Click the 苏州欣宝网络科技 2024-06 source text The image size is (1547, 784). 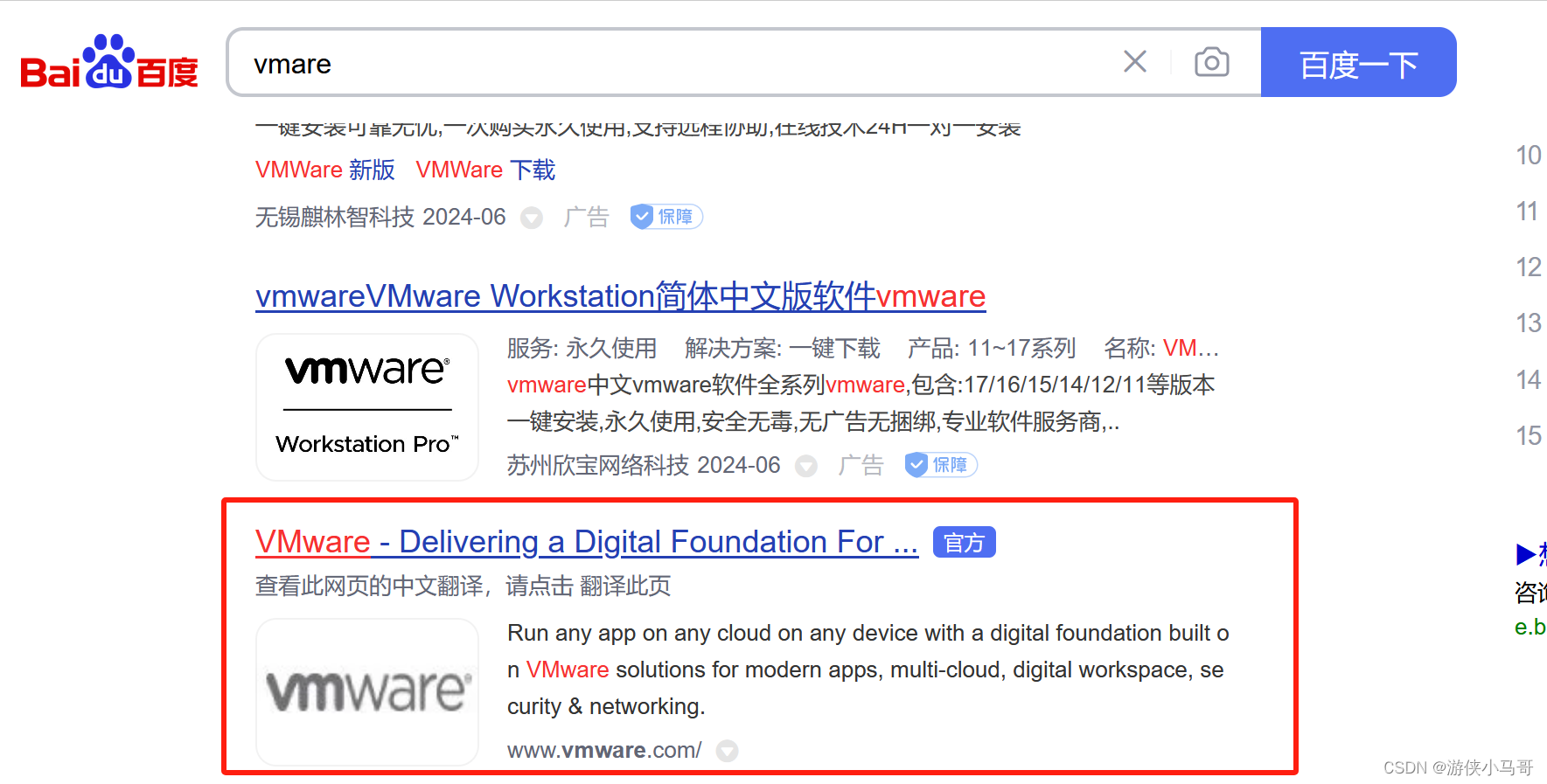[x=644, y=465]
